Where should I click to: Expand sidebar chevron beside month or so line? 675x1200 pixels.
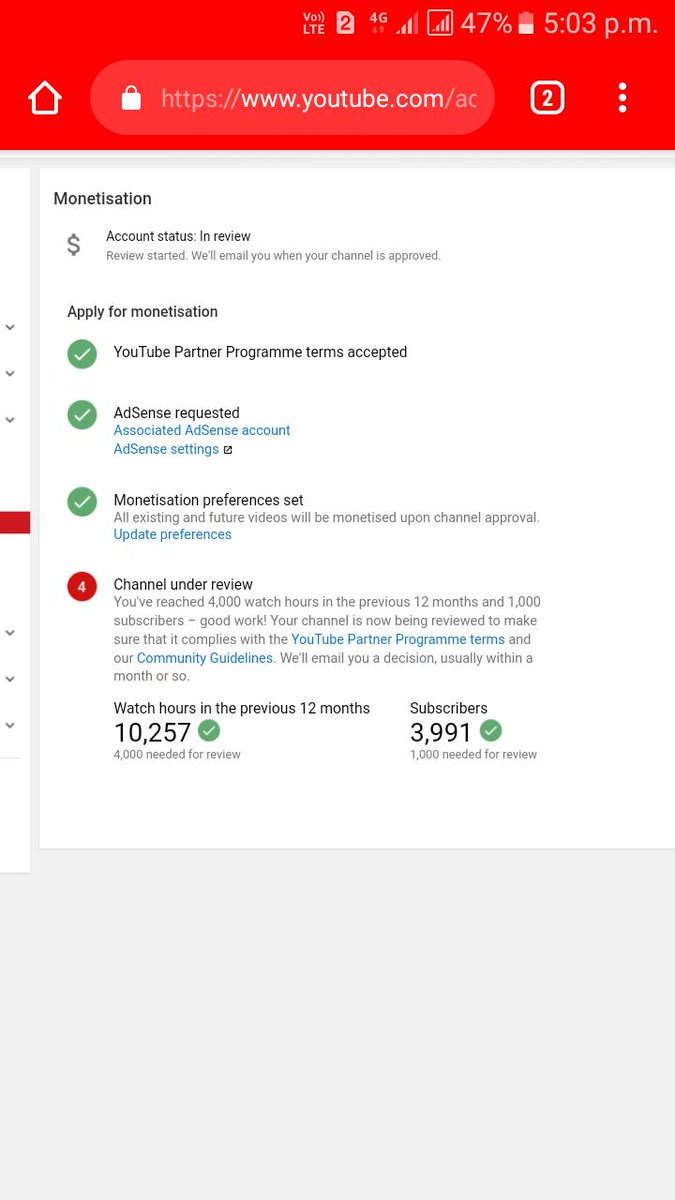10,679
